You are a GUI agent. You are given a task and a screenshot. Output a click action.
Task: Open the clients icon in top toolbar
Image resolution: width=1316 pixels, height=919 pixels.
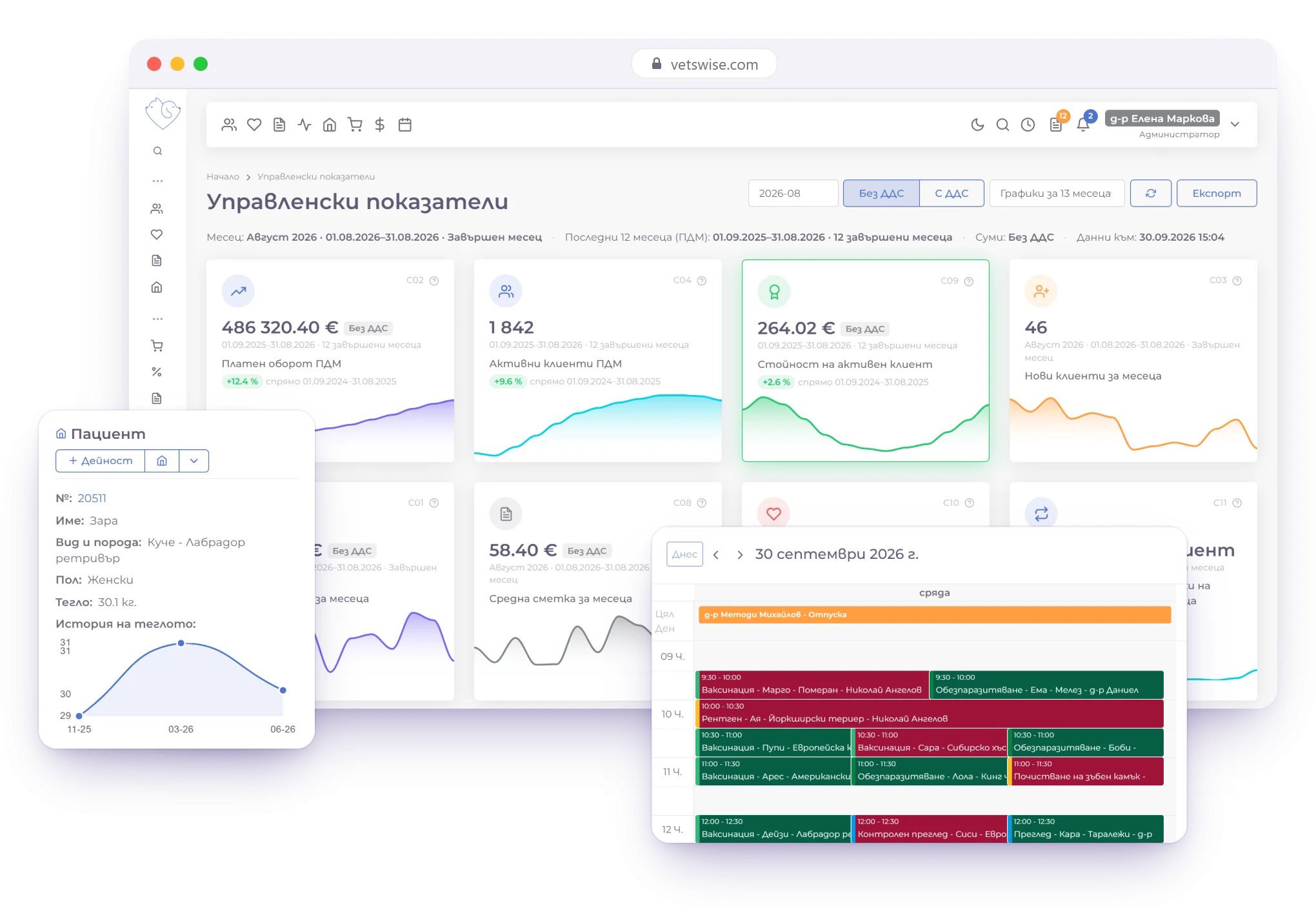pyautogui.click(x=229, y=125)
